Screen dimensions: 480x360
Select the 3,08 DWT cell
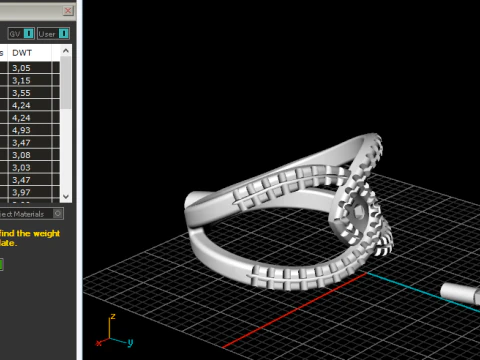click(x=30, y=155)
